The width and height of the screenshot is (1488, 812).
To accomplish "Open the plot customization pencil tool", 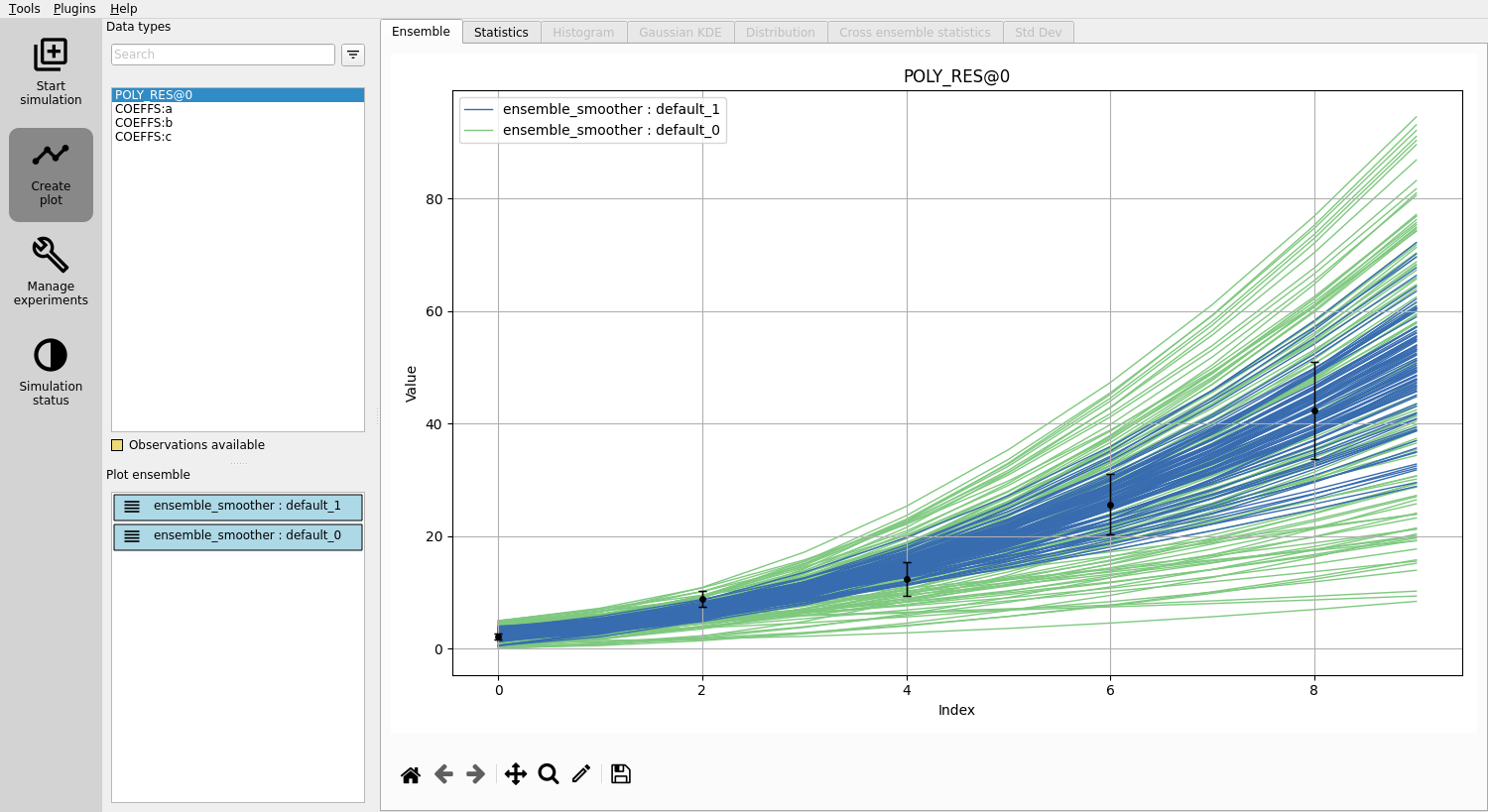I will (x=581, y=774).
